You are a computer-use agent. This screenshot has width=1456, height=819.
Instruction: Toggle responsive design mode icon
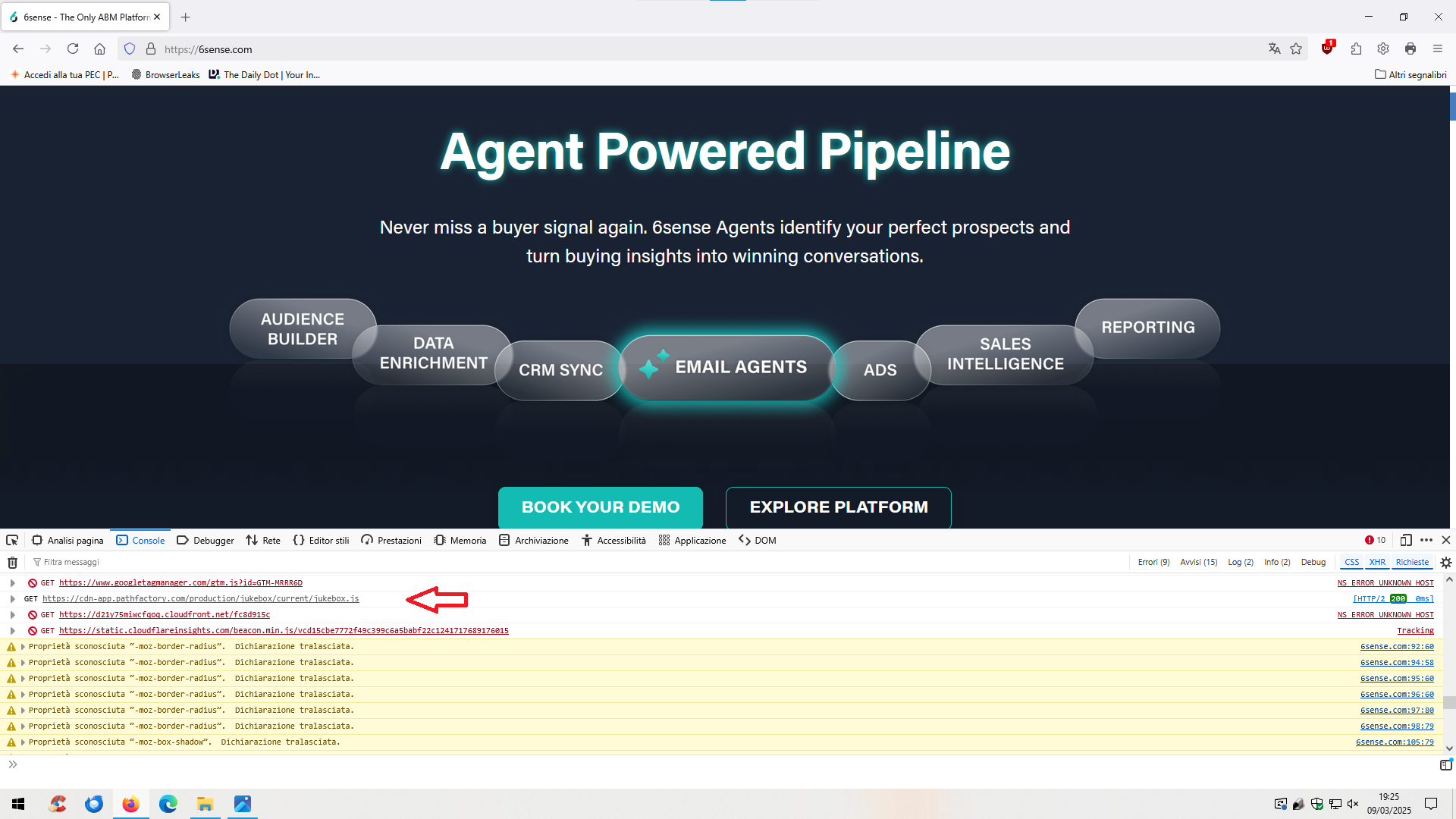coord(1406,541)
